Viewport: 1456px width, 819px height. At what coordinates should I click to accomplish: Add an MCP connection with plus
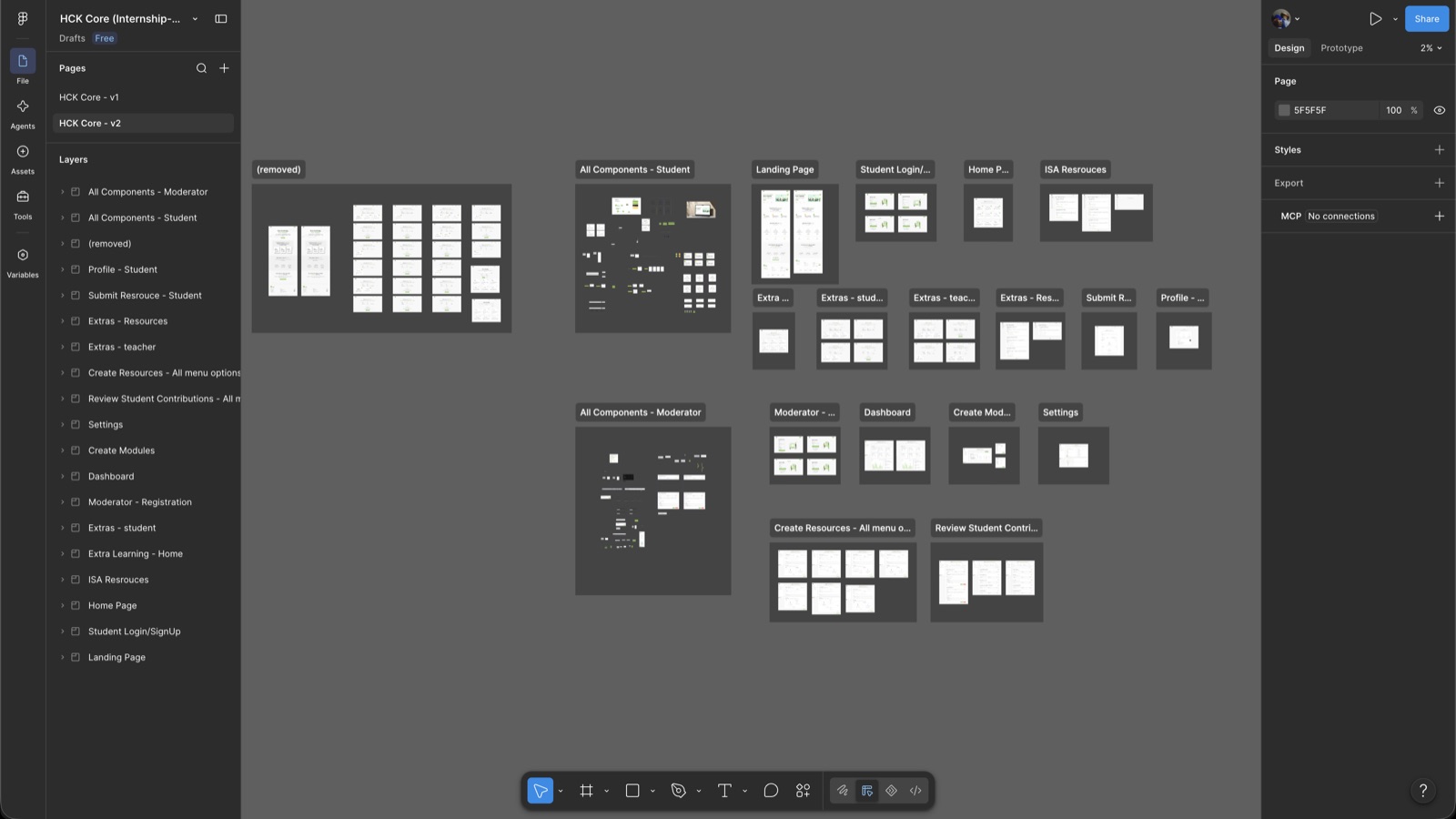tap(1439, 216)
